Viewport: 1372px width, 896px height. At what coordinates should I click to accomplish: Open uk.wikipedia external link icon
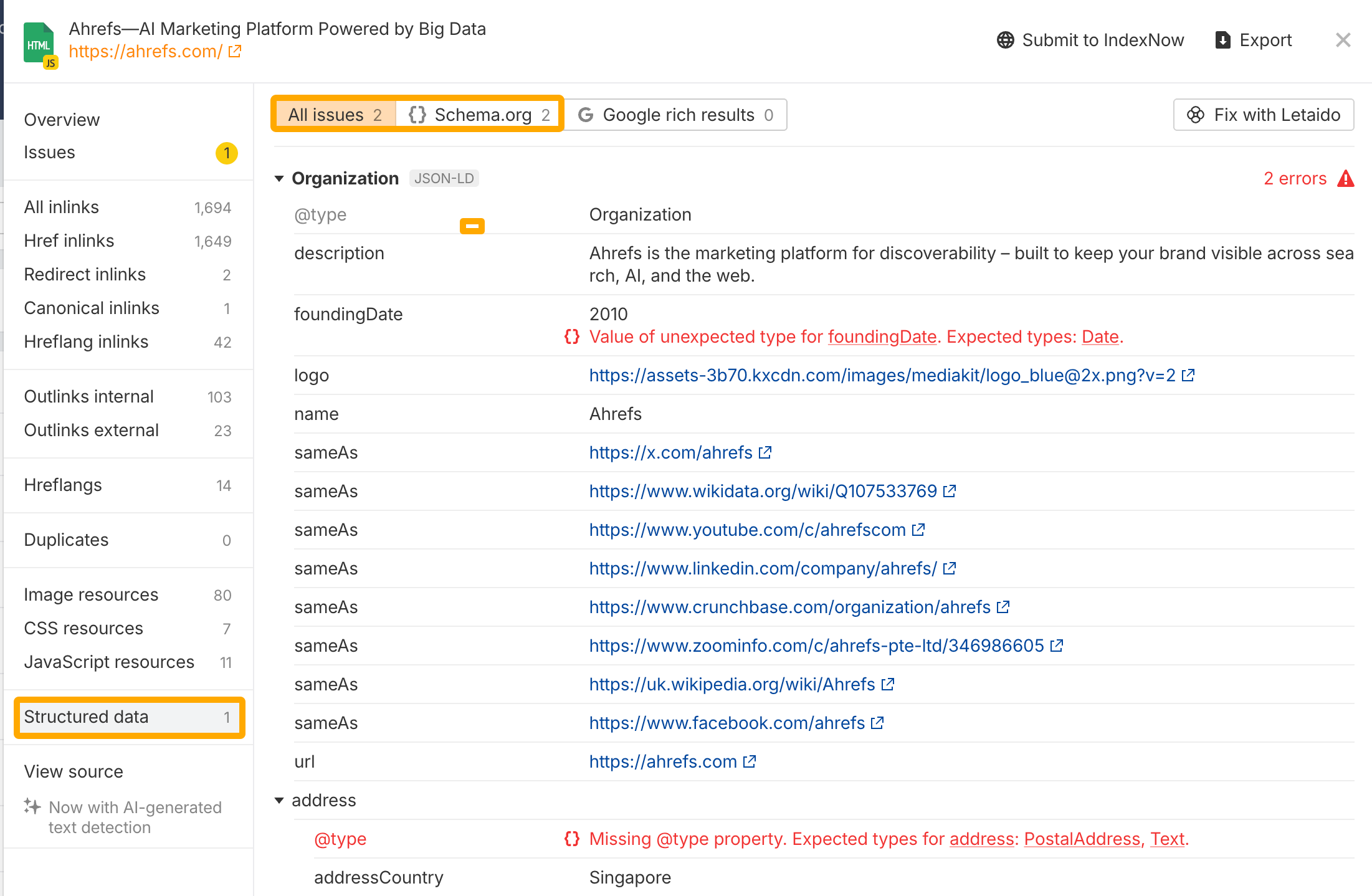(888, 684)
